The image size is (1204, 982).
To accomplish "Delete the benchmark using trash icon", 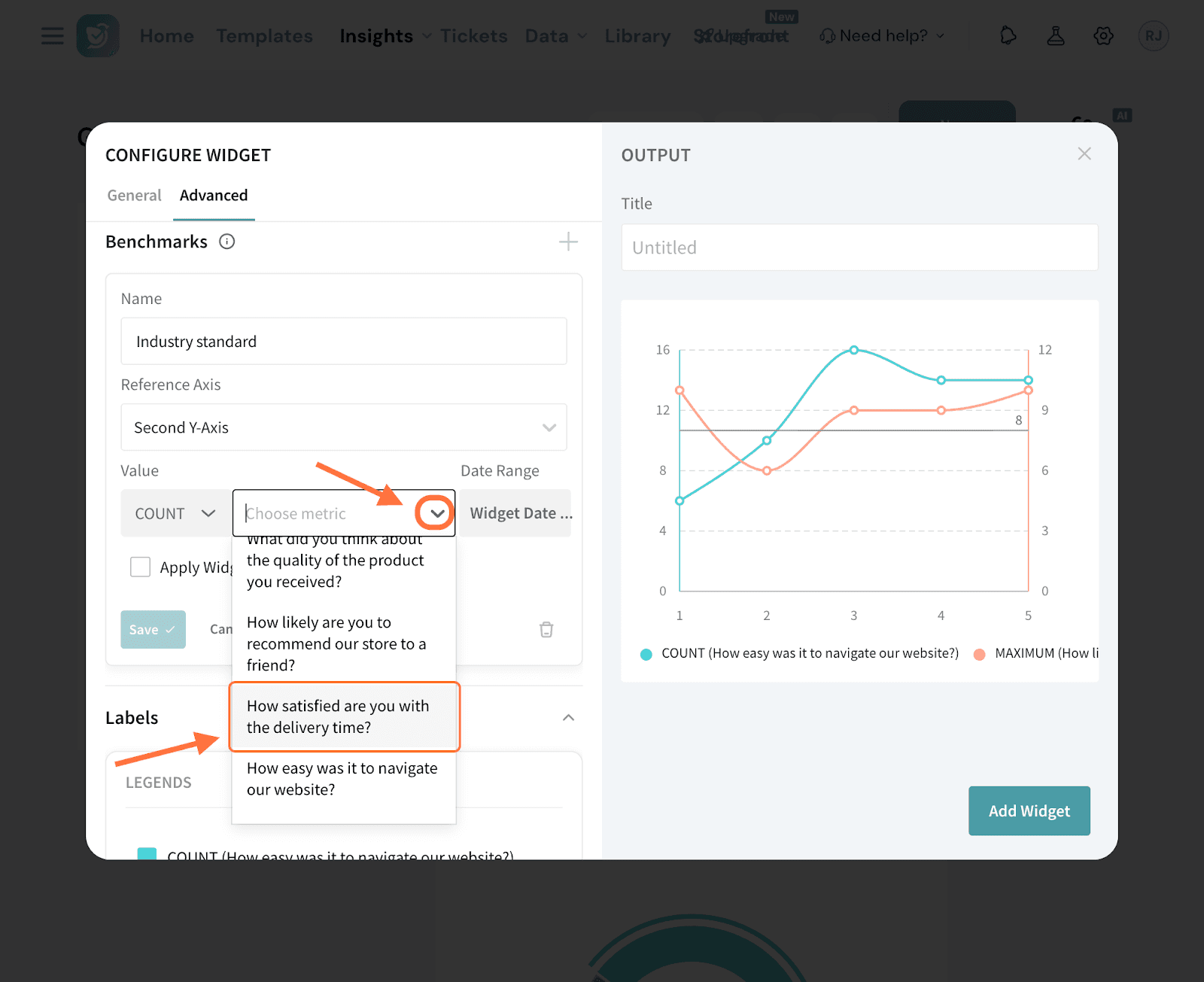I will [x=546, y=630].
